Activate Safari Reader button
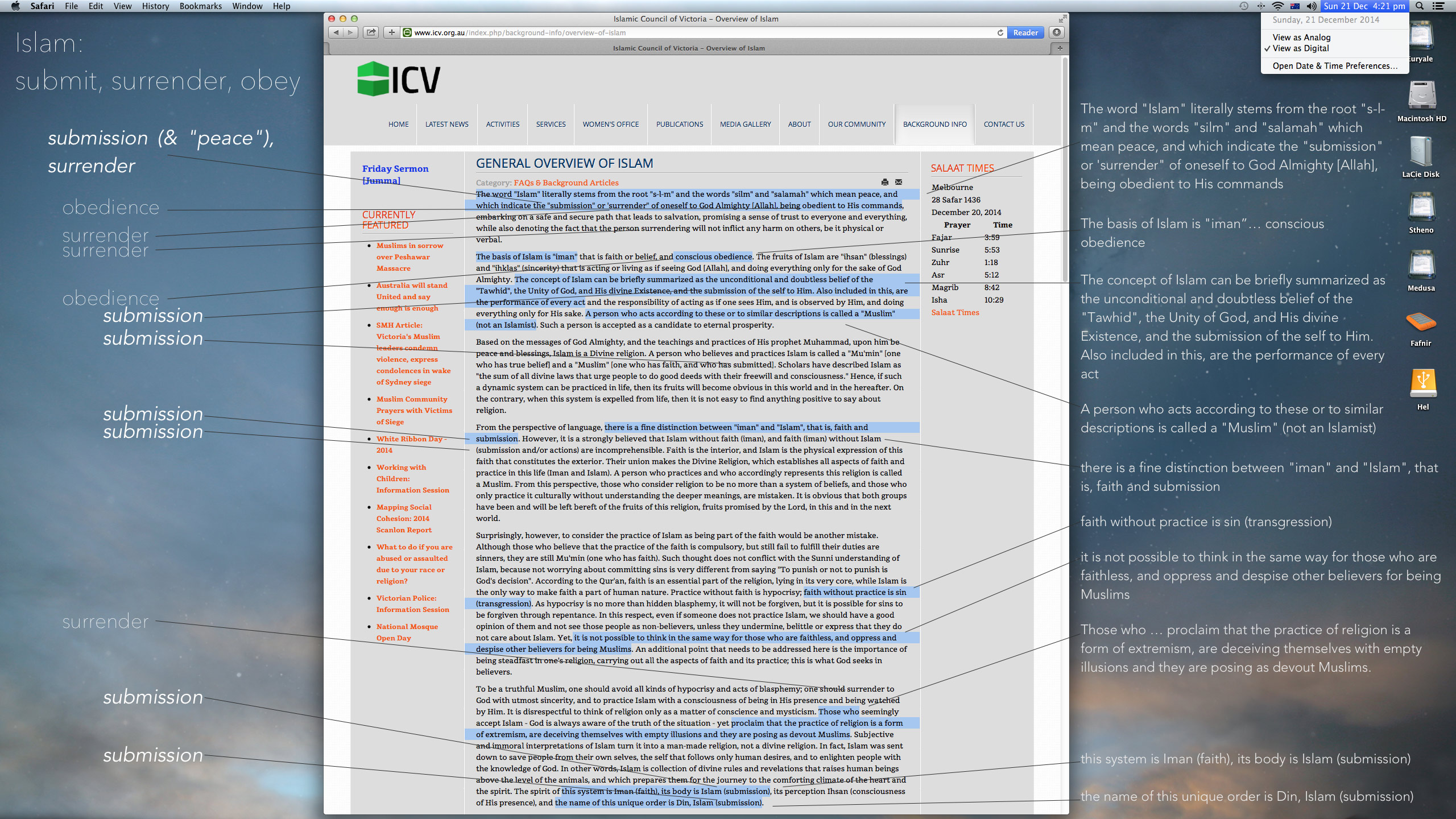Viewport: 1456px width, 819px height. (1025, 32)
